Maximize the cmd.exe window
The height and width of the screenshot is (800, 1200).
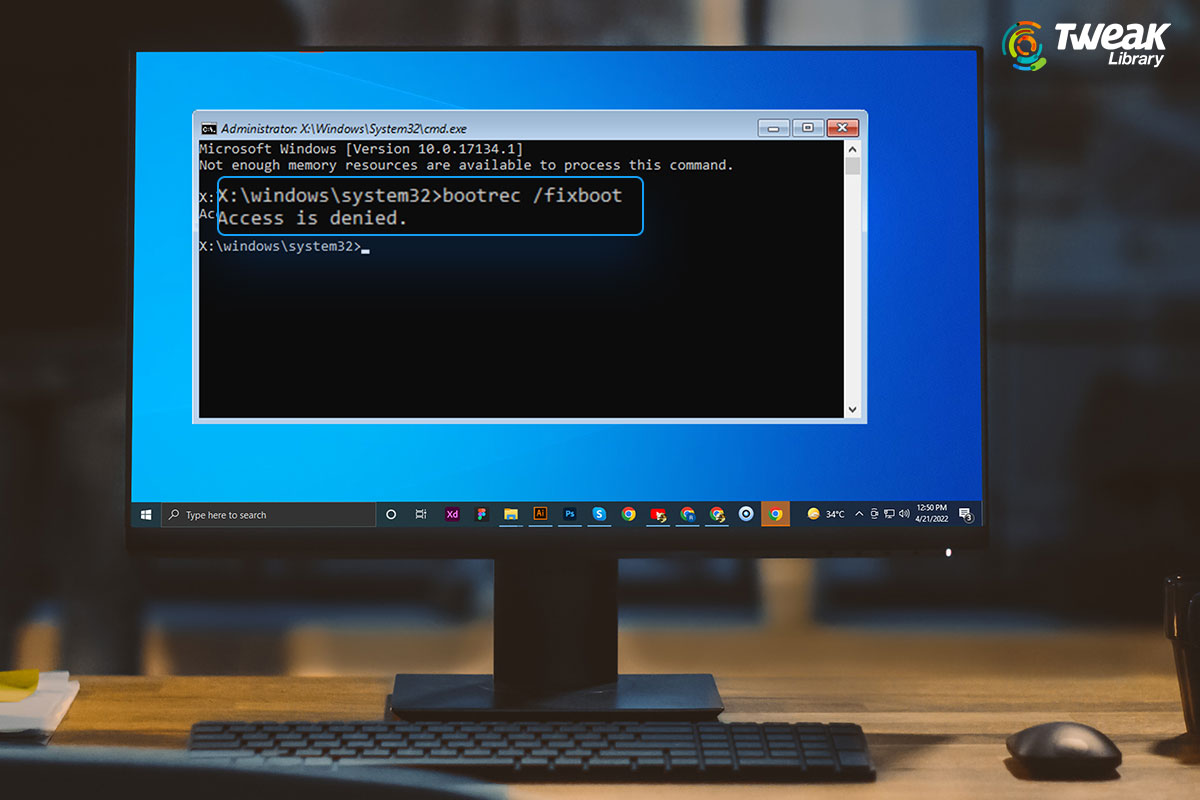point(808,128)
